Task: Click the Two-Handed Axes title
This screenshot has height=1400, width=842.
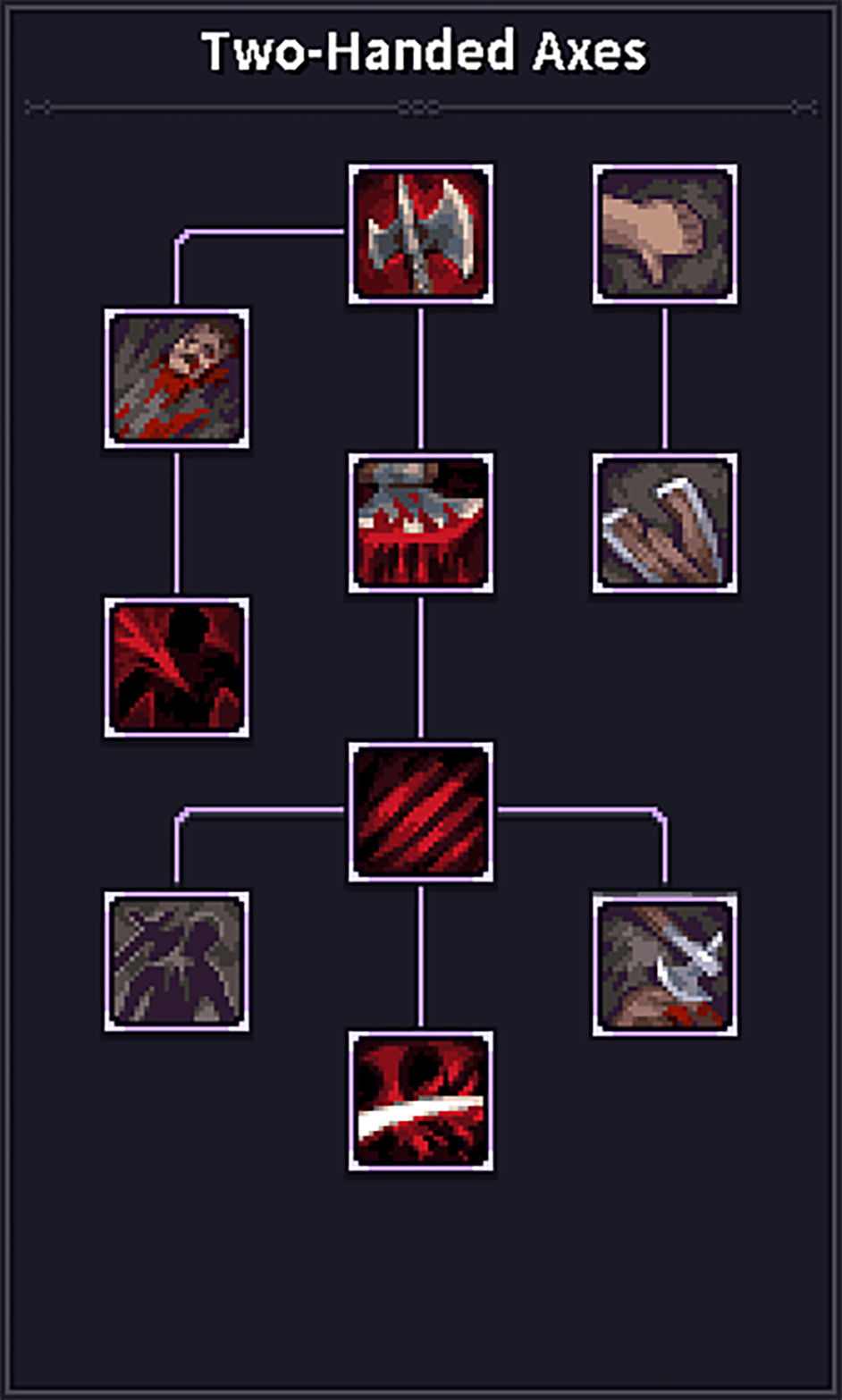Action: (x=424, y=52)
